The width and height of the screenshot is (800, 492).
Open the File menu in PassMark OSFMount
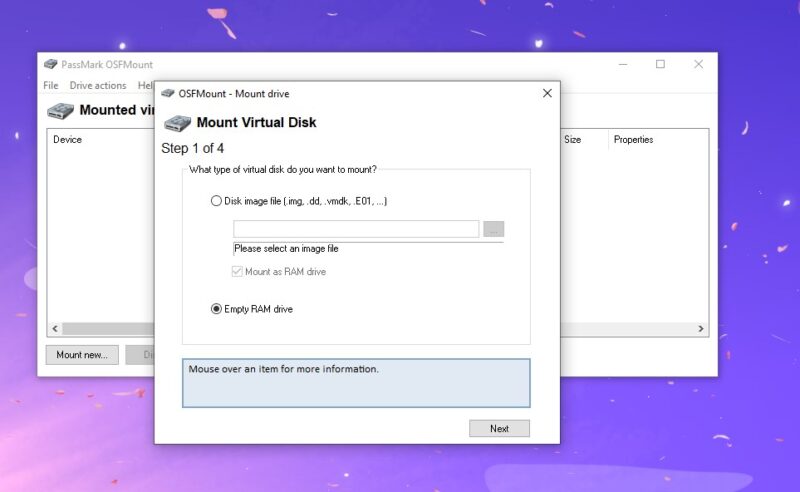click(x=51, y=86)
